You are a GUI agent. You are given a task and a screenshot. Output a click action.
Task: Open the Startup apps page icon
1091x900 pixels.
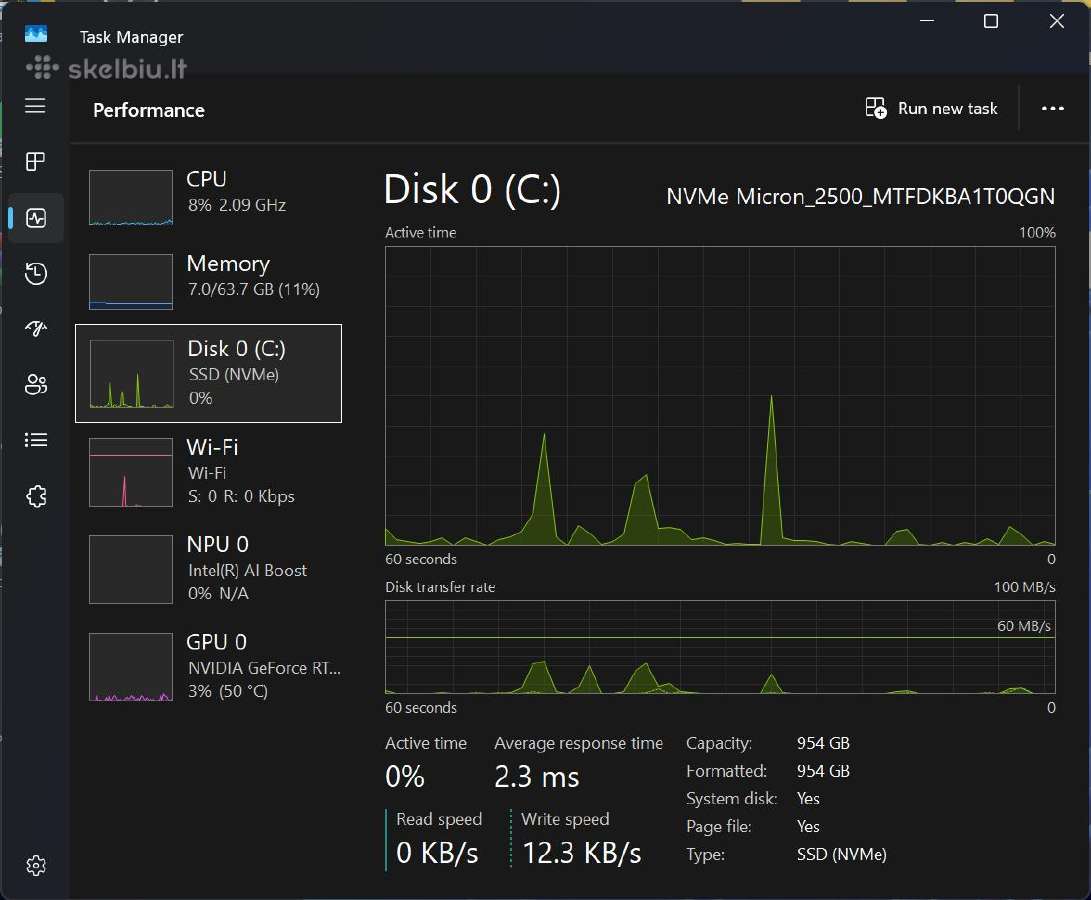pyautogui.click(x=35, y=329)
